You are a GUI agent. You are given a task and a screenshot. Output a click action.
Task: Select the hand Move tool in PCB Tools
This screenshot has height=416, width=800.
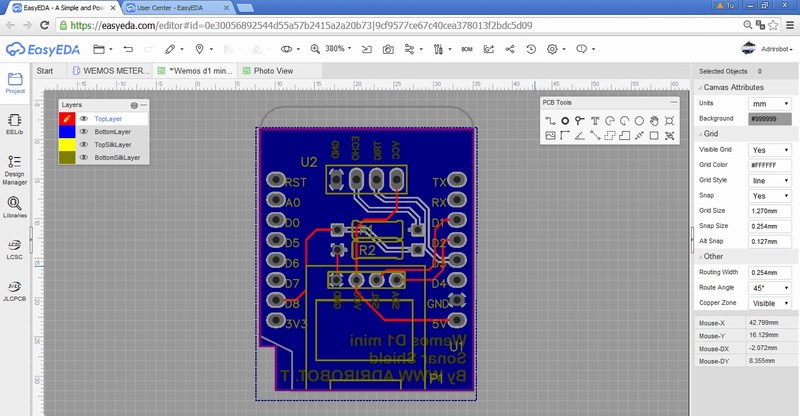pyautogui.click(x=654, y=121)
